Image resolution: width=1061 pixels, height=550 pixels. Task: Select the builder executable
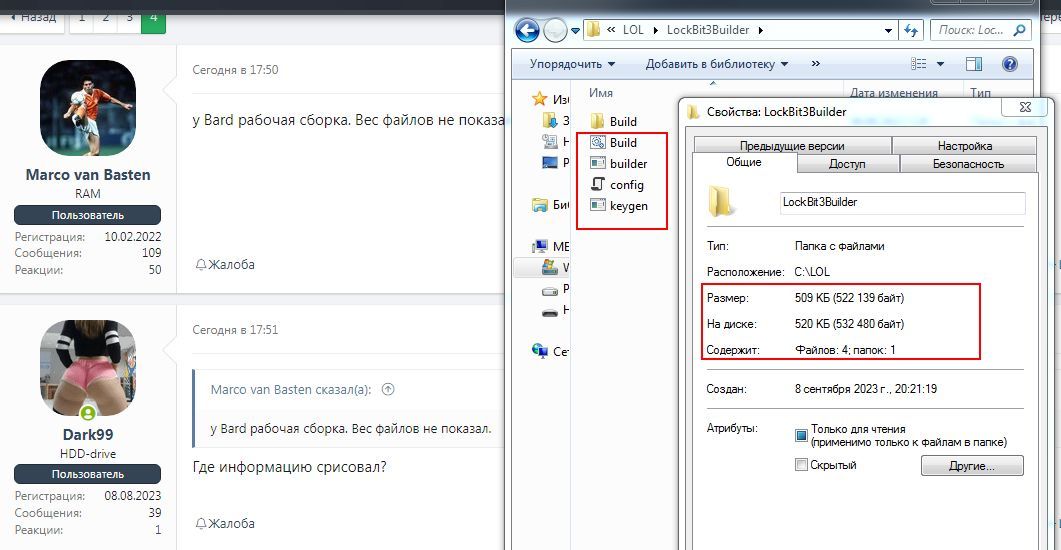(x=618, y=164)
